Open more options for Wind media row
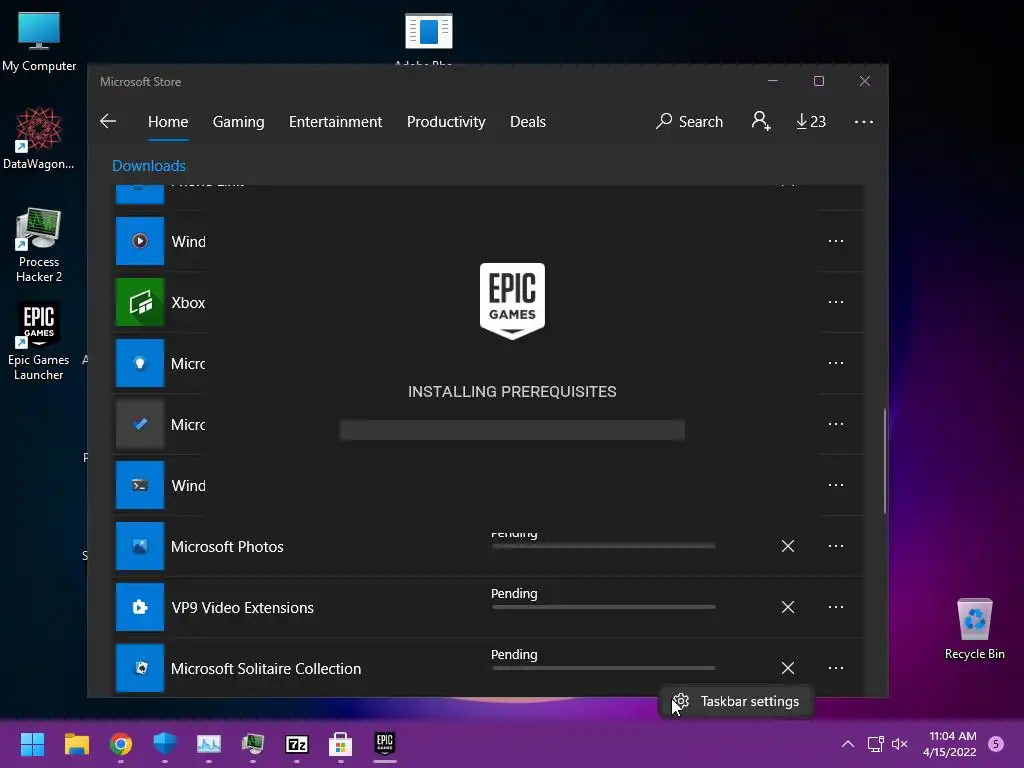Viewport: 1024px width, 768px height. (x=836, y=241)
